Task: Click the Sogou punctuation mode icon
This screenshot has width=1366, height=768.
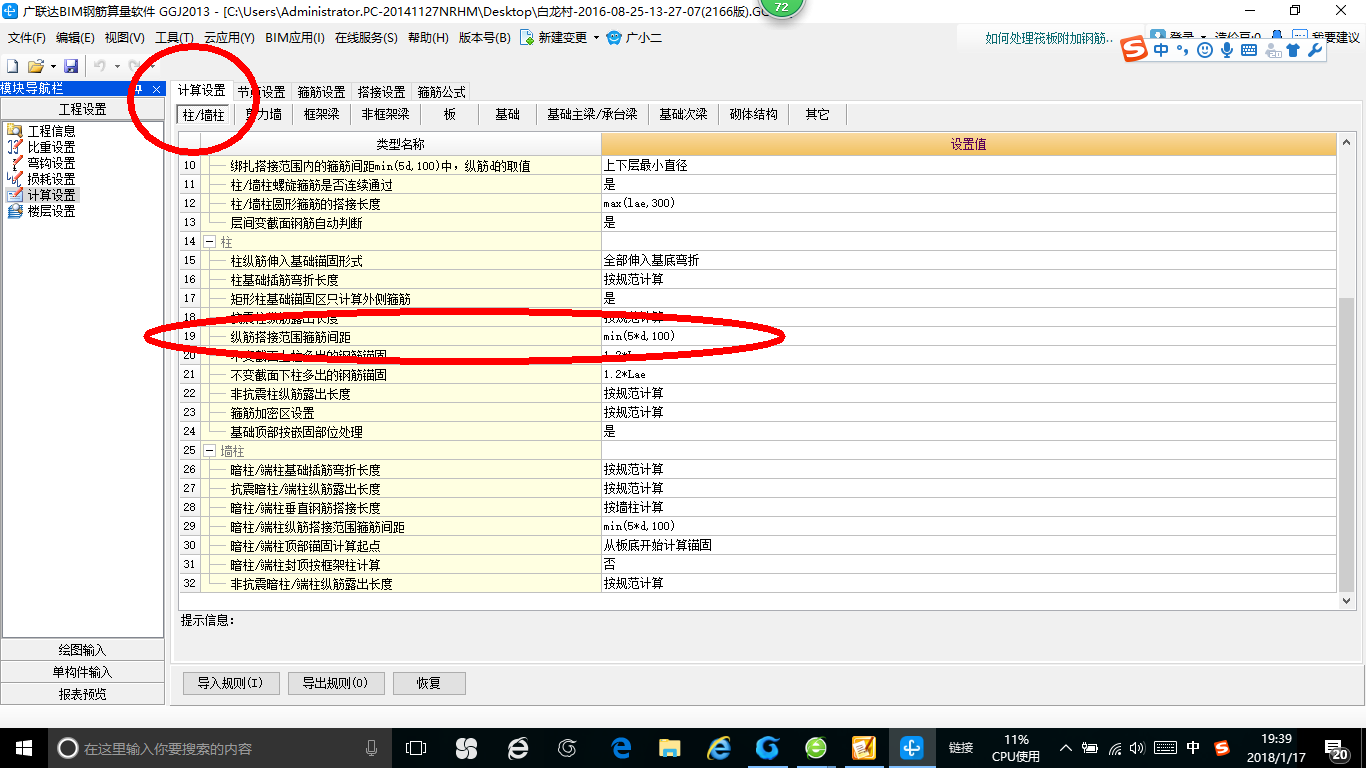Action: coord(1182,50)
